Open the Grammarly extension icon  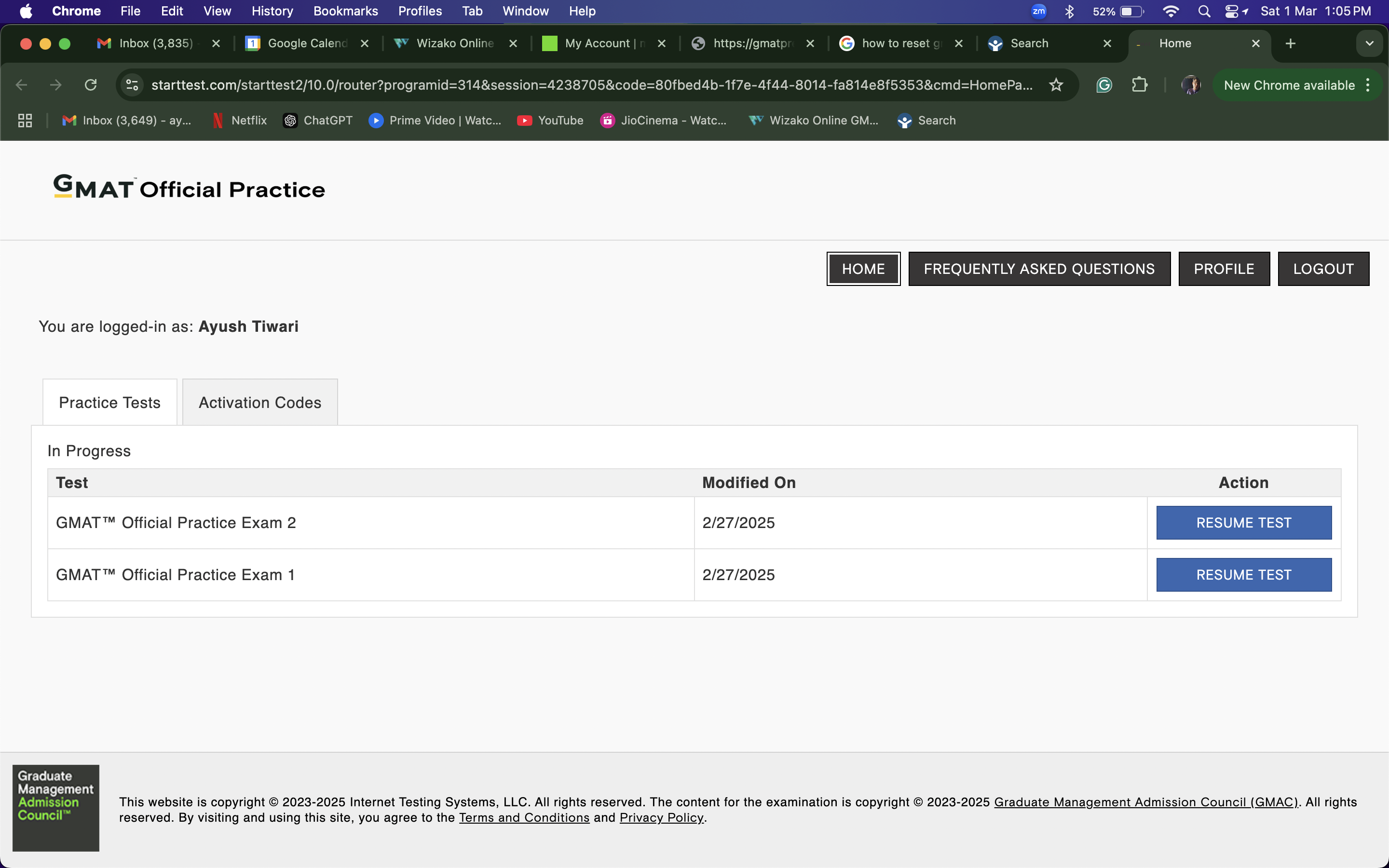tap(1104, 85)
